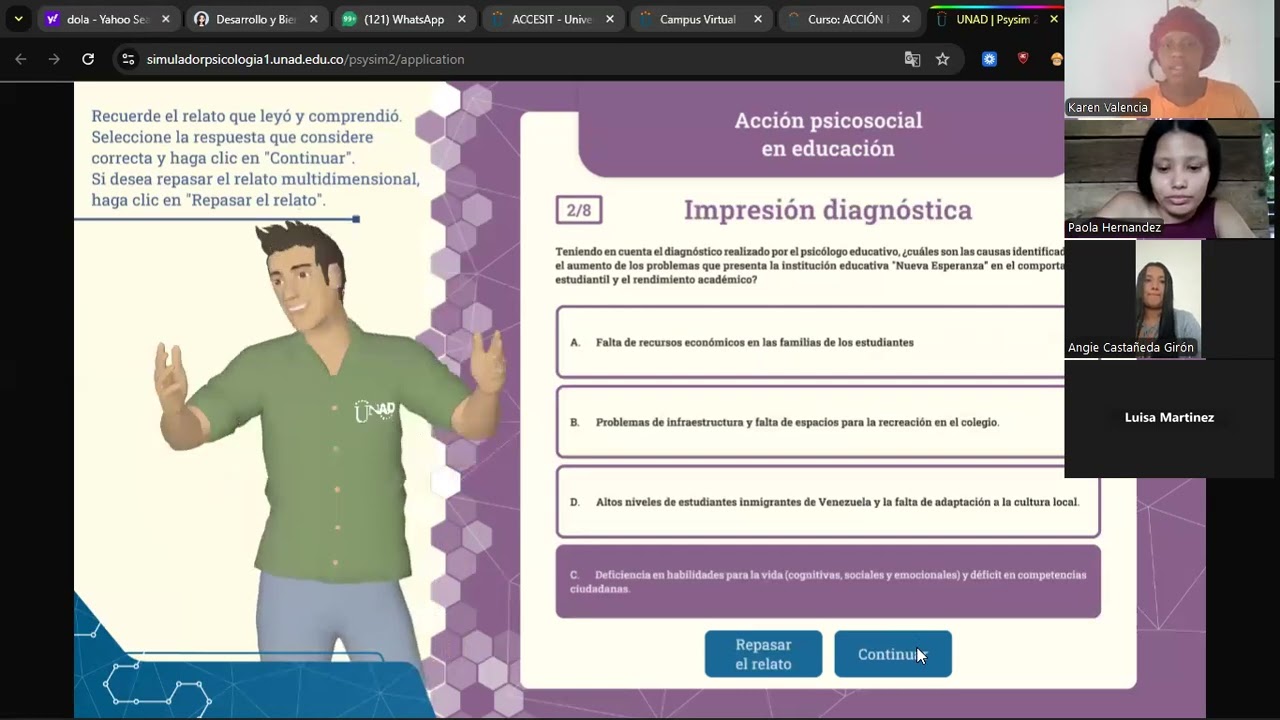Screen dimensions: 1280x720
Task: Switch to the Curso: ACCIÓN tab
Action: pos(846,19)
